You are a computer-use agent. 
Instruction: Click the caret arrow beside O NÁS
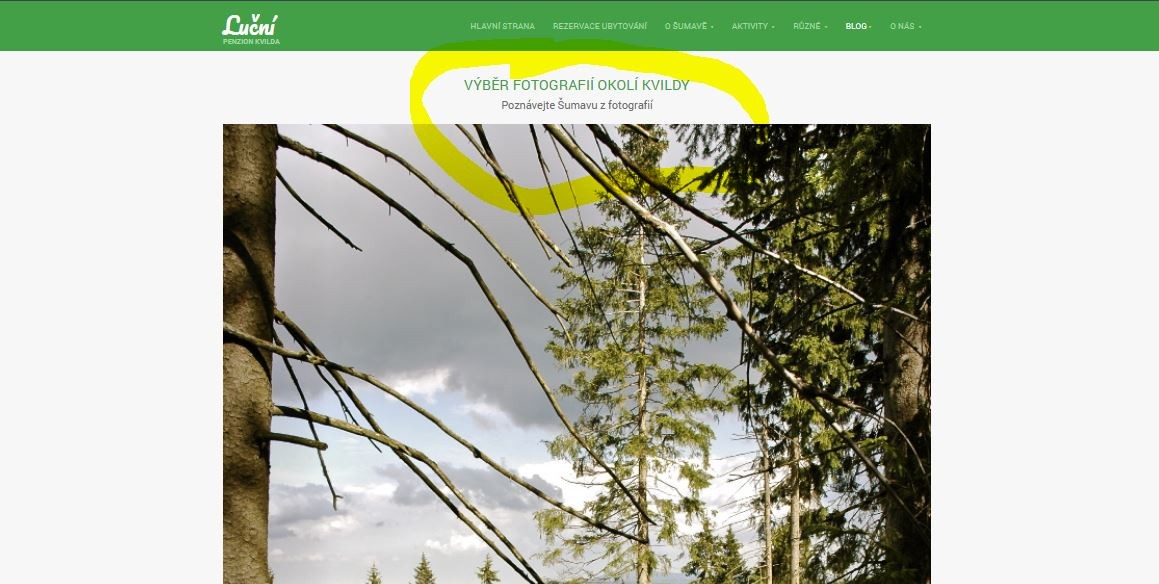point(920,27)
